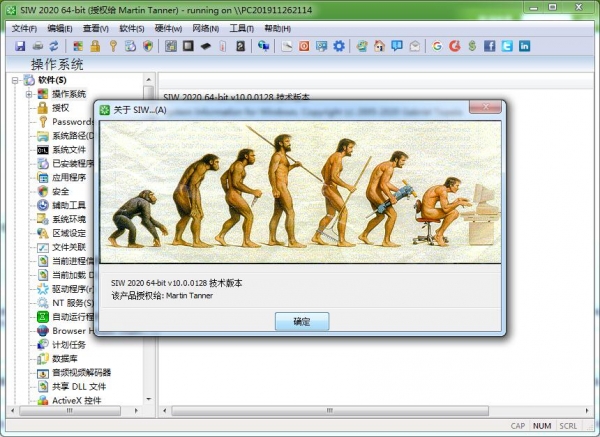This screenshot has width=600, height=437.
Task: Click the padlock toolbar icon
Action: (x=95, y=46)
